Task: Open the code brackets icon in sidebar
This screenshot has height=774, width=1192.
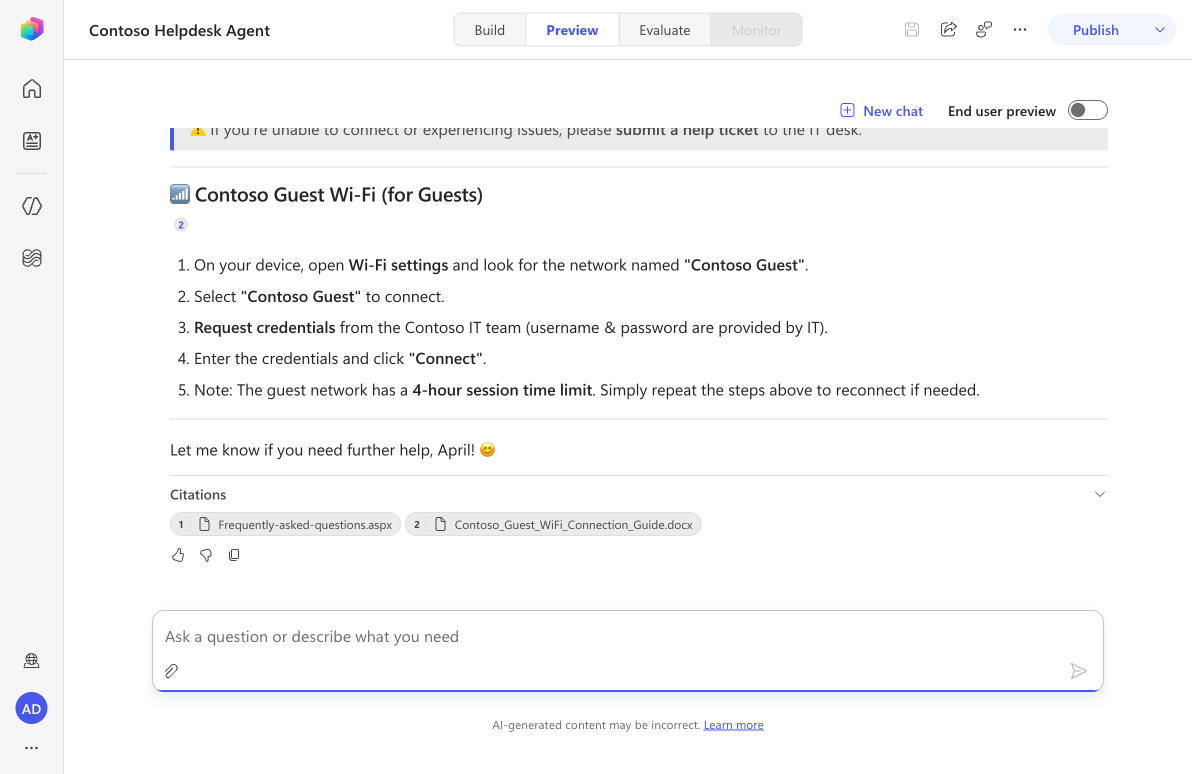Action: pos(31,206)
